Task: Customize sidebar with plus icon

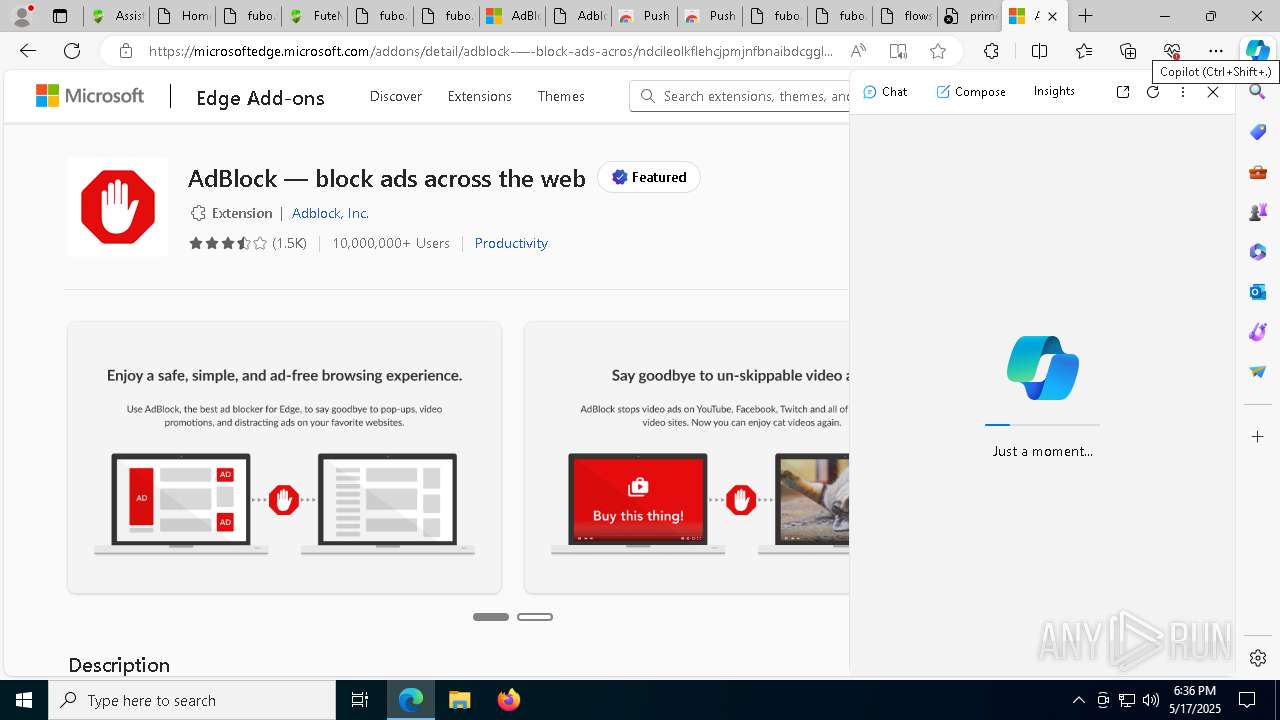Action: coord(1258,437)
